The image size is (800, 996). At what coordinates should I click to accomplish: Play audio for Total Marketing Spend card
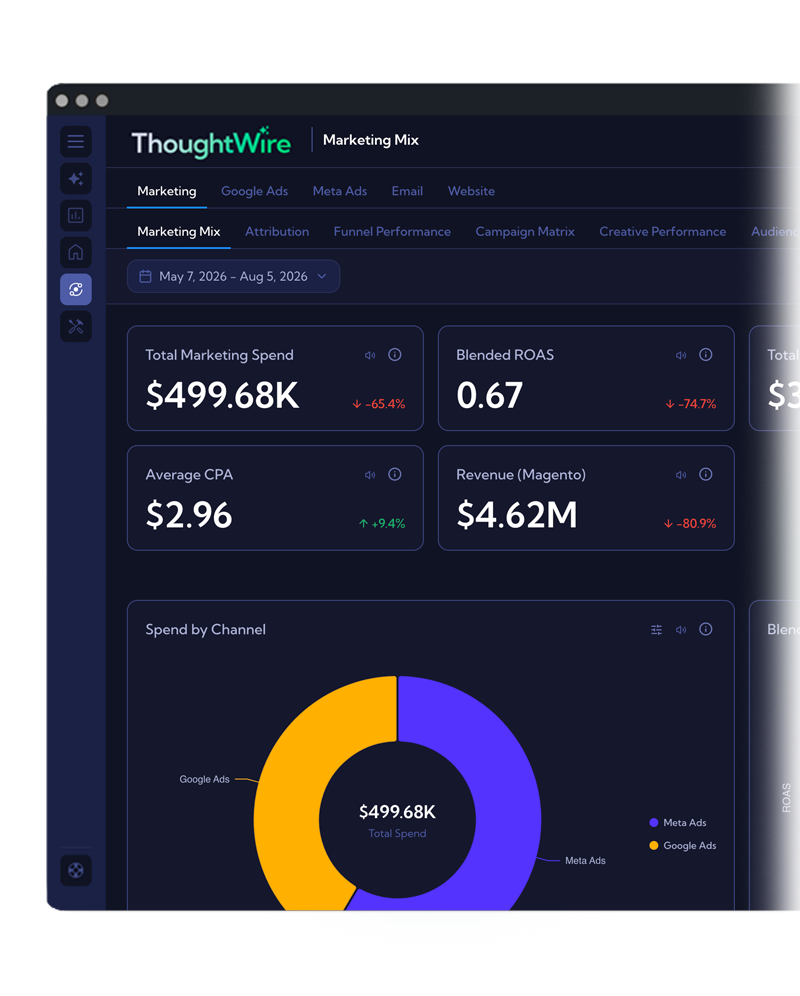(370, 355)
